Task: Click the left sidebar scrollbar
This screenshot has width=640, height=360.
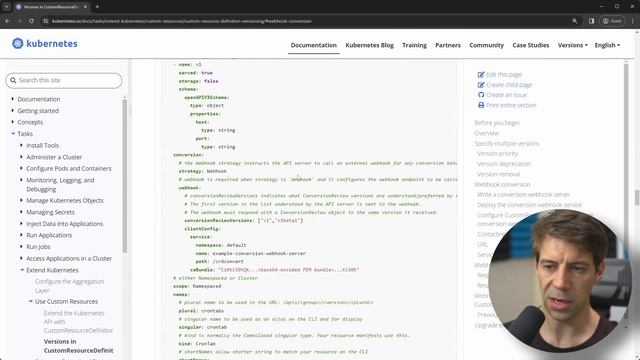Action: click(124, 176)
